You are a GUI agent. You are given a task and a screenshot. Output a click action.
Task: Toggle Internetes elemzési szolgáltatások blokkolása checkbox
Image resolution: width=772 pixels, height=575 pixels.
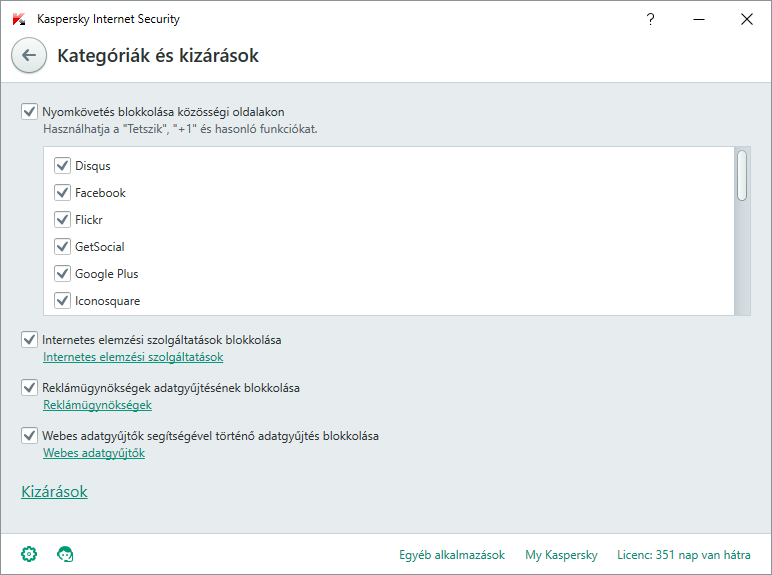coord(30,340)
